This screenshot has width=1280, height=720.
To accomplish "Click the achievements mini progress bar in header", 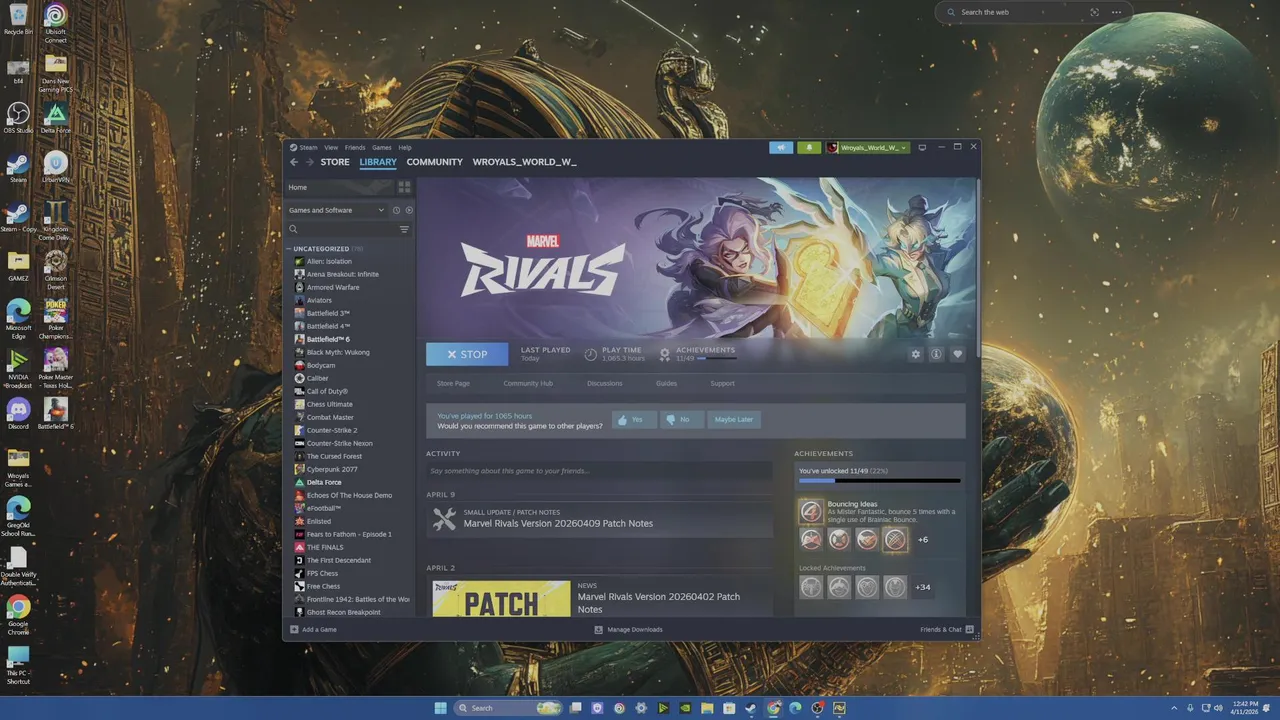I will coord(715,358).
